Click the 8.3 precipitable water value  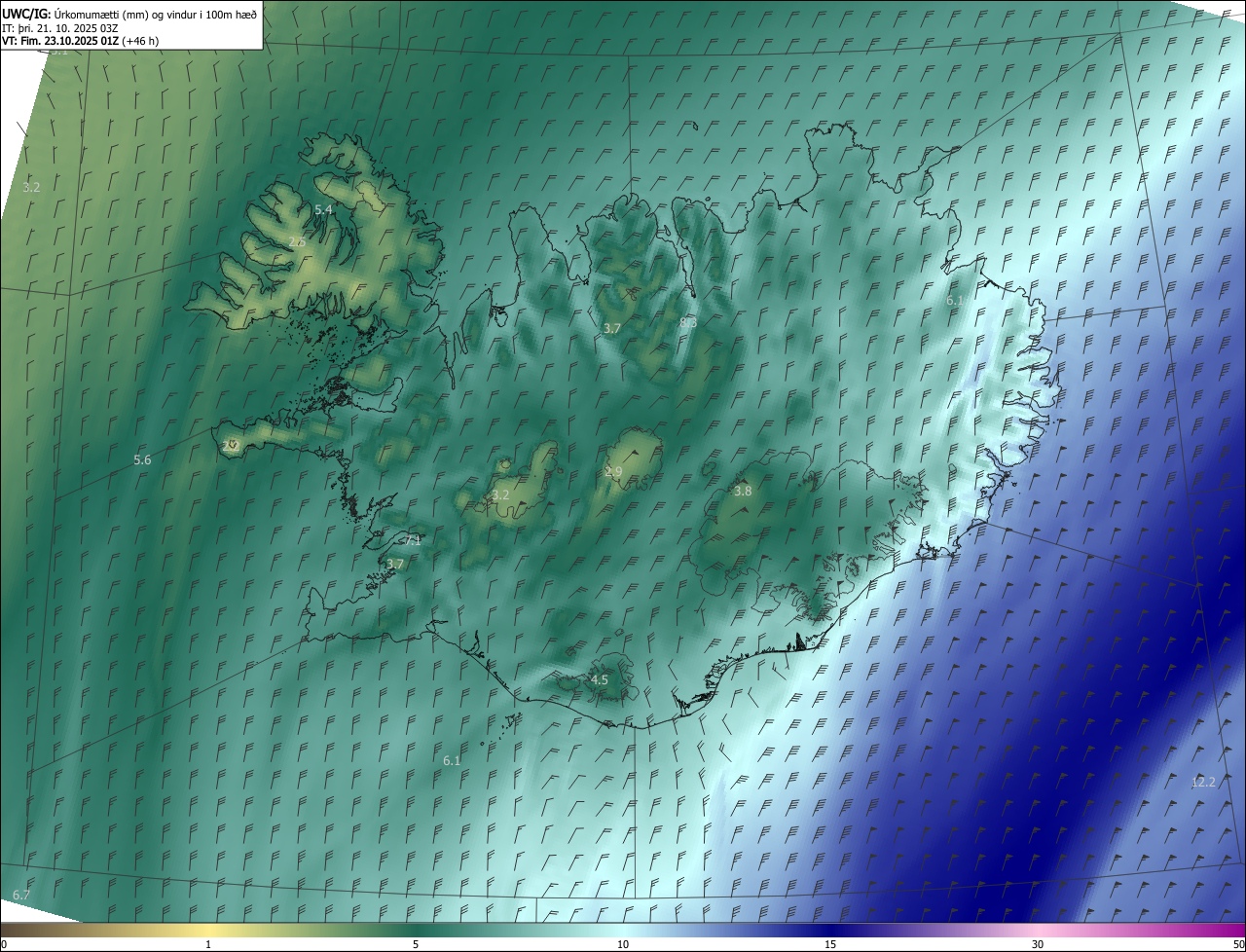(x=687, y=322)
